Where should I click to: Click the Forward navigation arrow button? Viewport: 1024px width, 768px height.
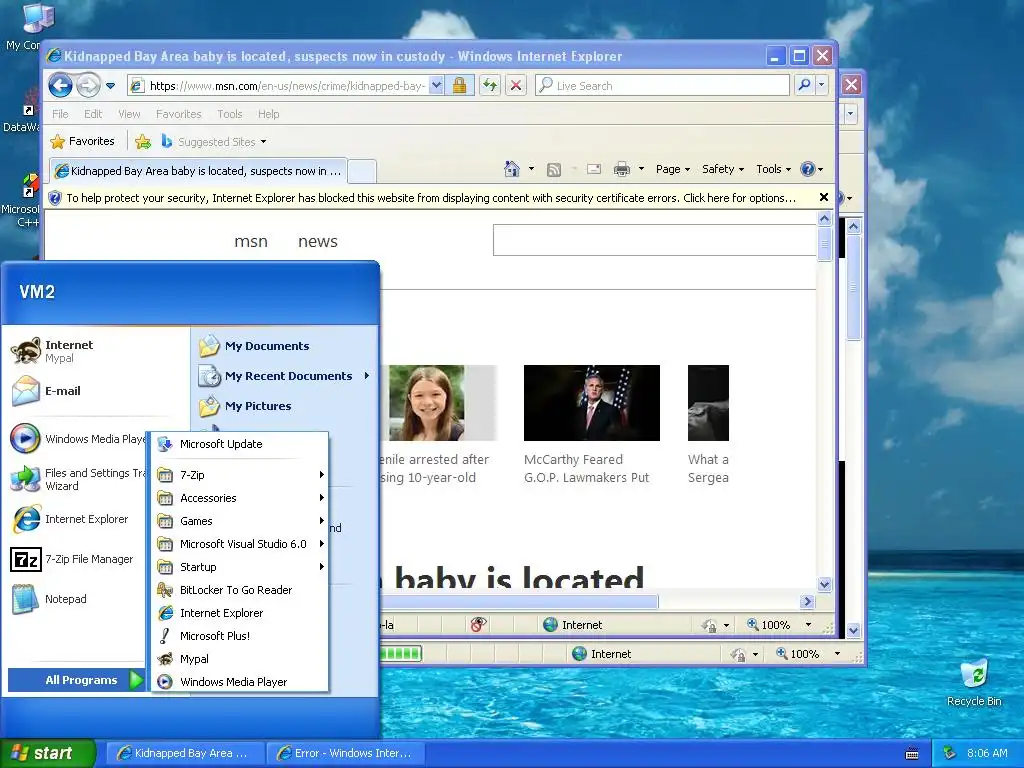click(x=88, y=85)
